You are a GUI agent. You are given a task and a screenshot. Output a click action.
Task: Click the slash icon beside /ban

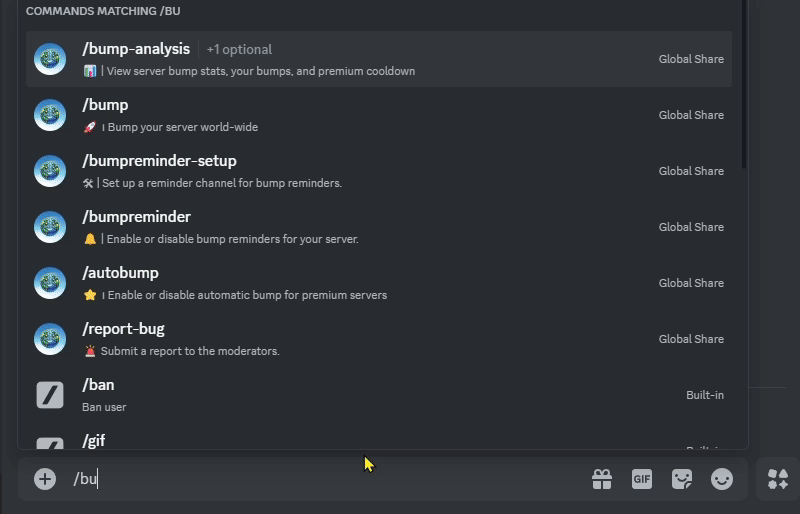(x=50, y=395)
